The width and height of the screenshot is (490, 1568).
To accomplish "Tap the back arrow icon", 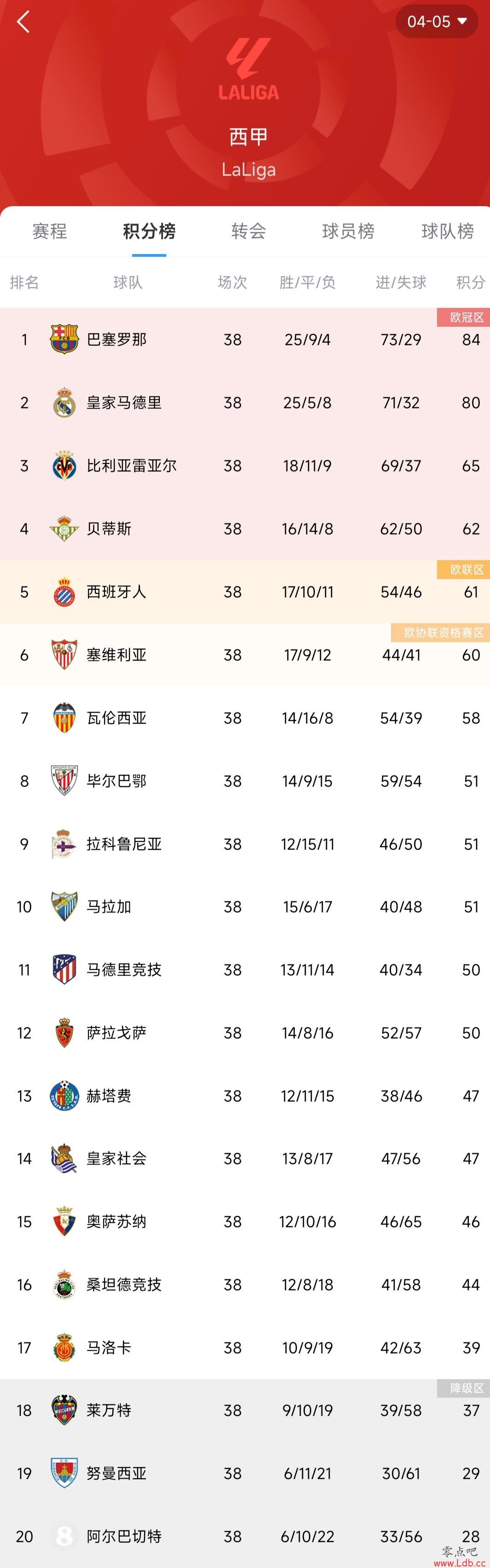I will click(x=23, y=22).
